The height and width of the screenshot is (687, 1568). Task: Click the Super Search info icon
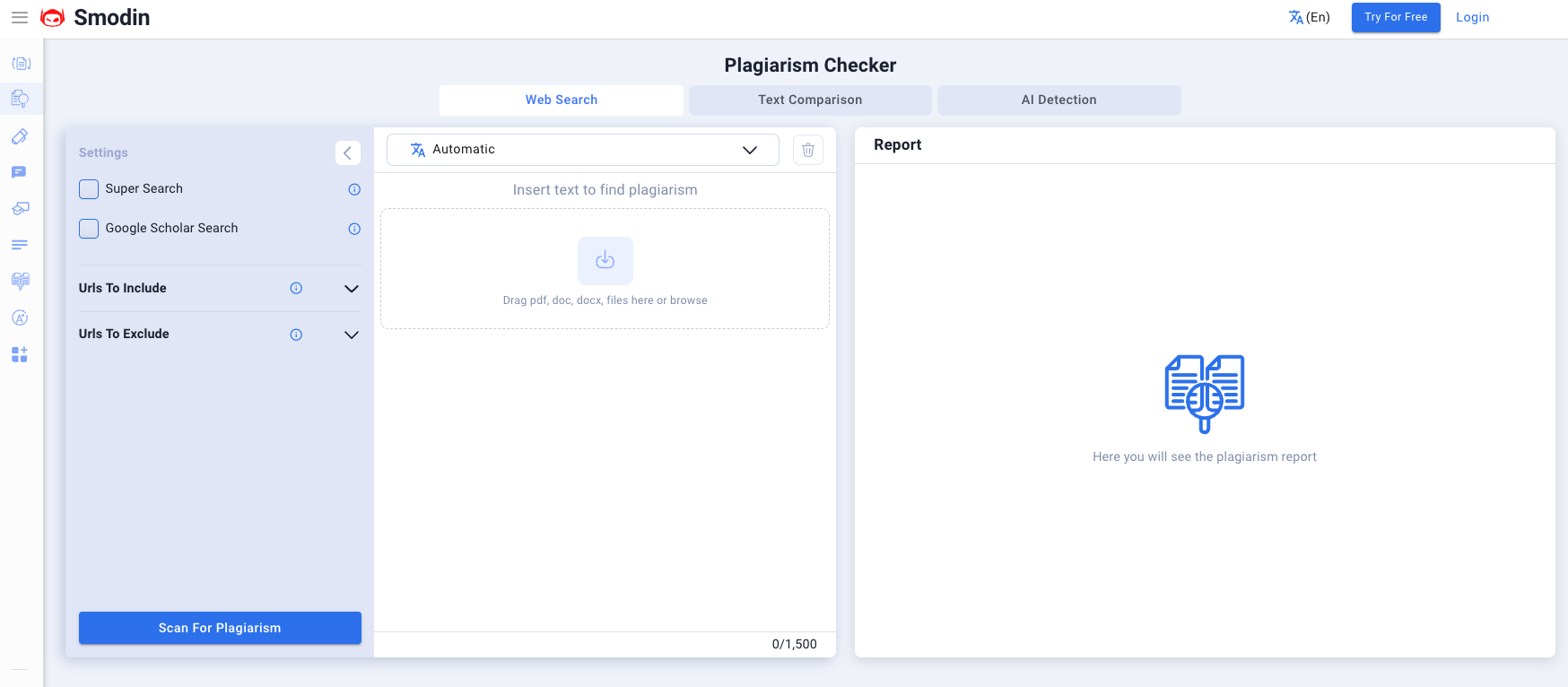click(x=354, y=189)
